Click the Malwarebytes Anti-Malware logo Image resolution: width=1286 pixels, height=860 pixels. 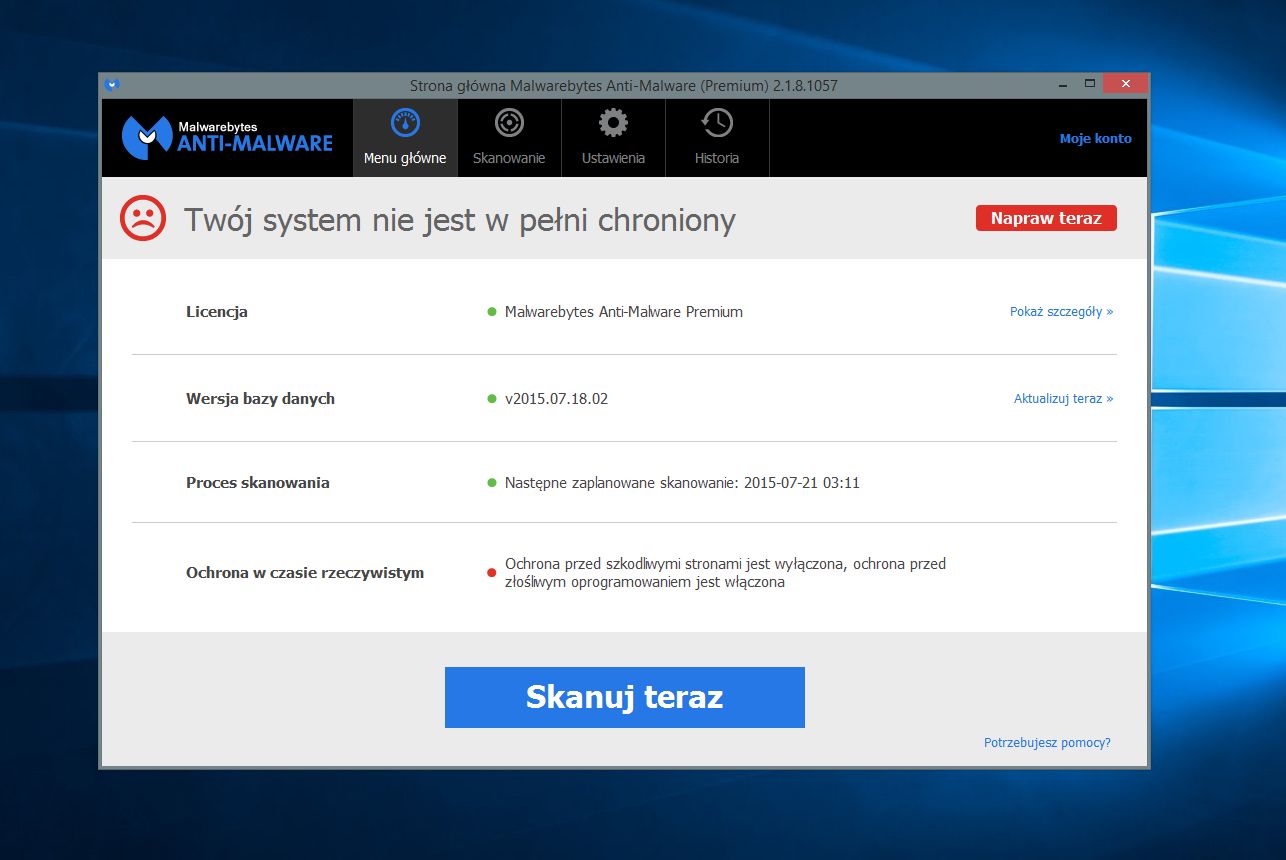tap(227, 138)
